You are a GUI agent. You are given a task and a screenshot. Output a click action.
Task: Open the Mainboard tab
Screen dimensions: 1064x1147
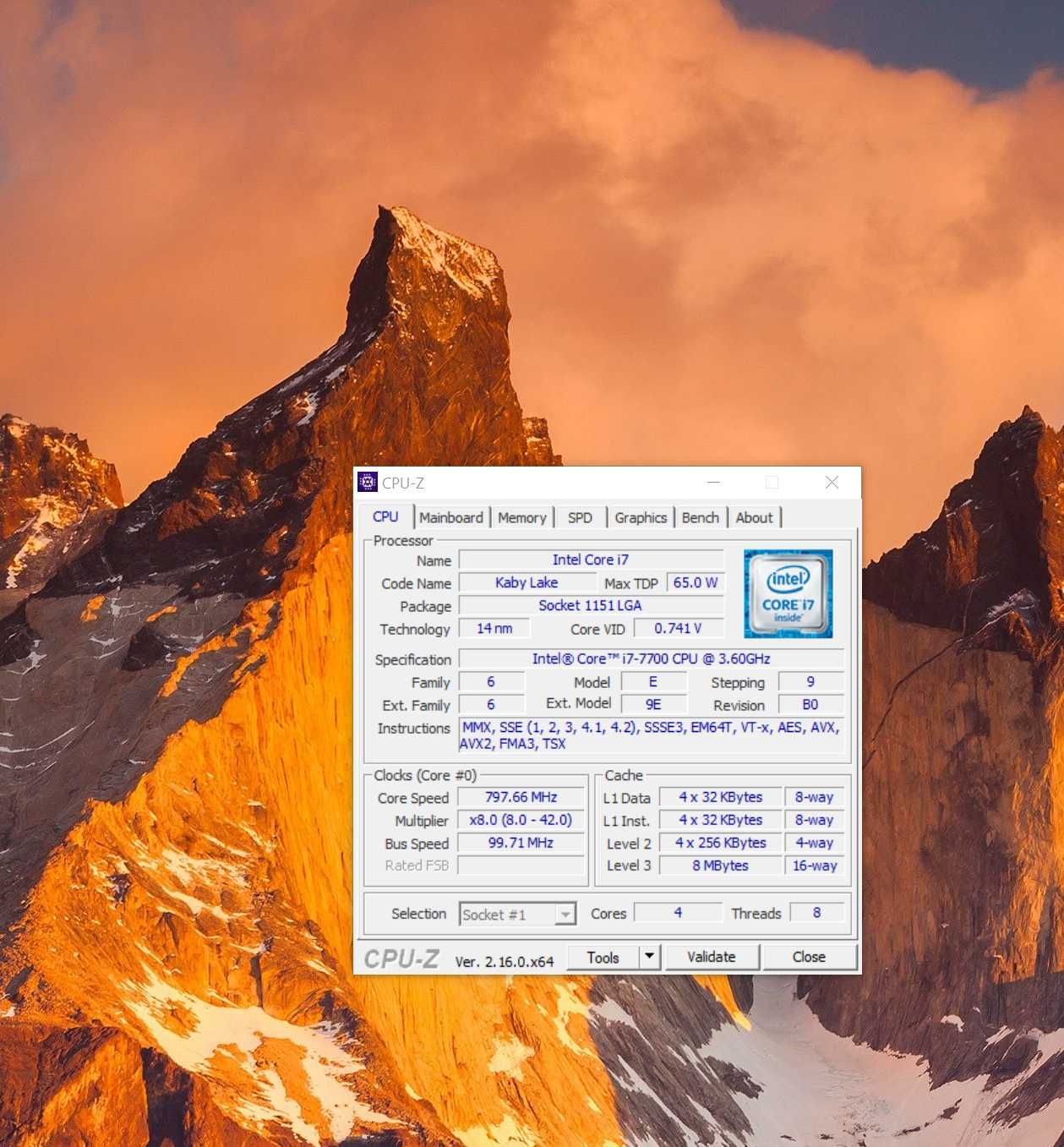pyautogui.click(x=451, y=518)
